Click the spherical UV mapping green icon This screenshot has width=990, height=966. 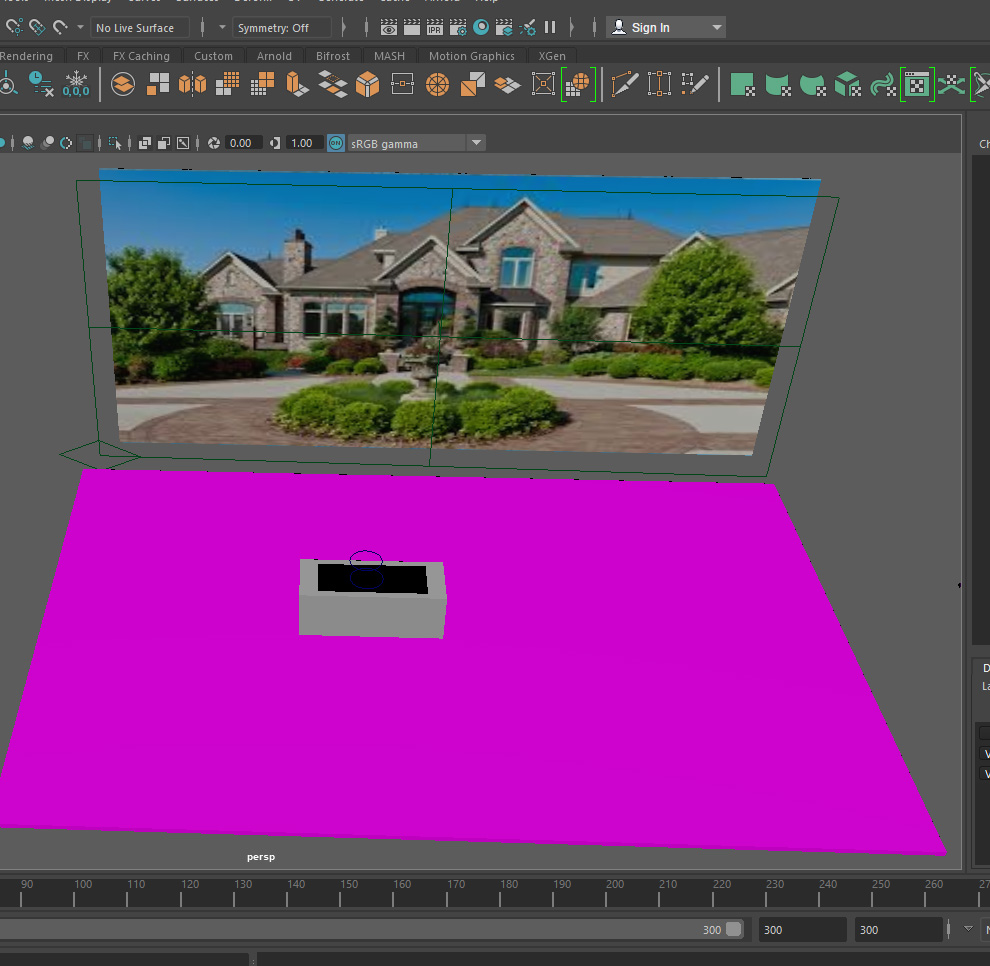813,84
